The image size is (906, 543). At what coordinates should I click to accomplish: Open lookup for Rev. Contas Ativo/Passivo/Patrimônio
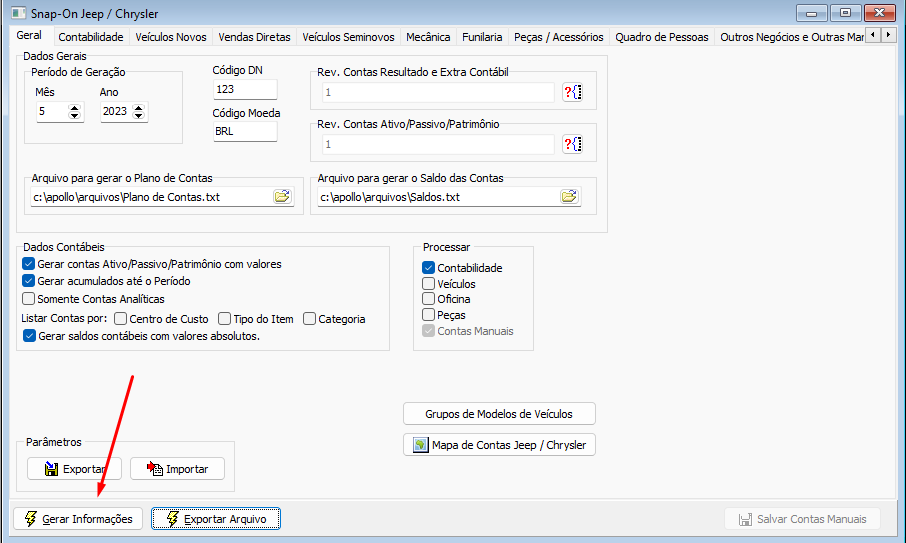pyautogui.click(x=572, y=144)
